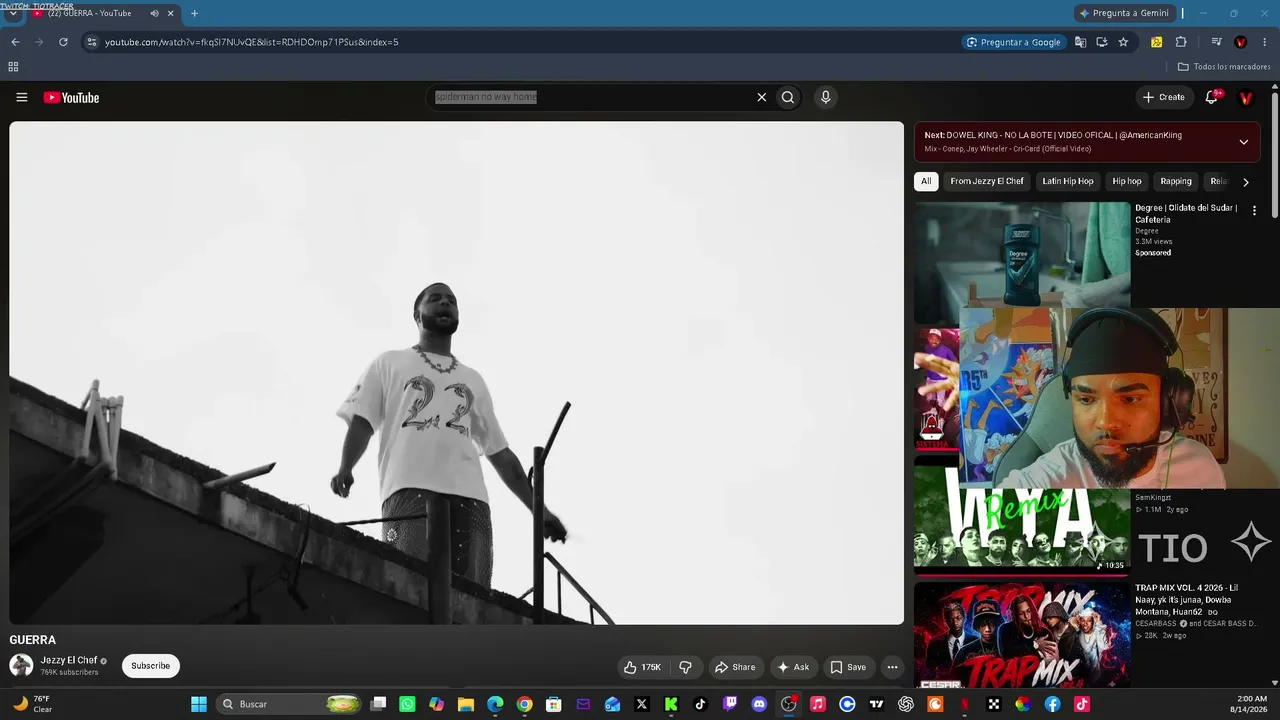The image size is (1280, 720).
Task: Click Preguntar a Google lens button
Action: click(x=1014, y=42)
